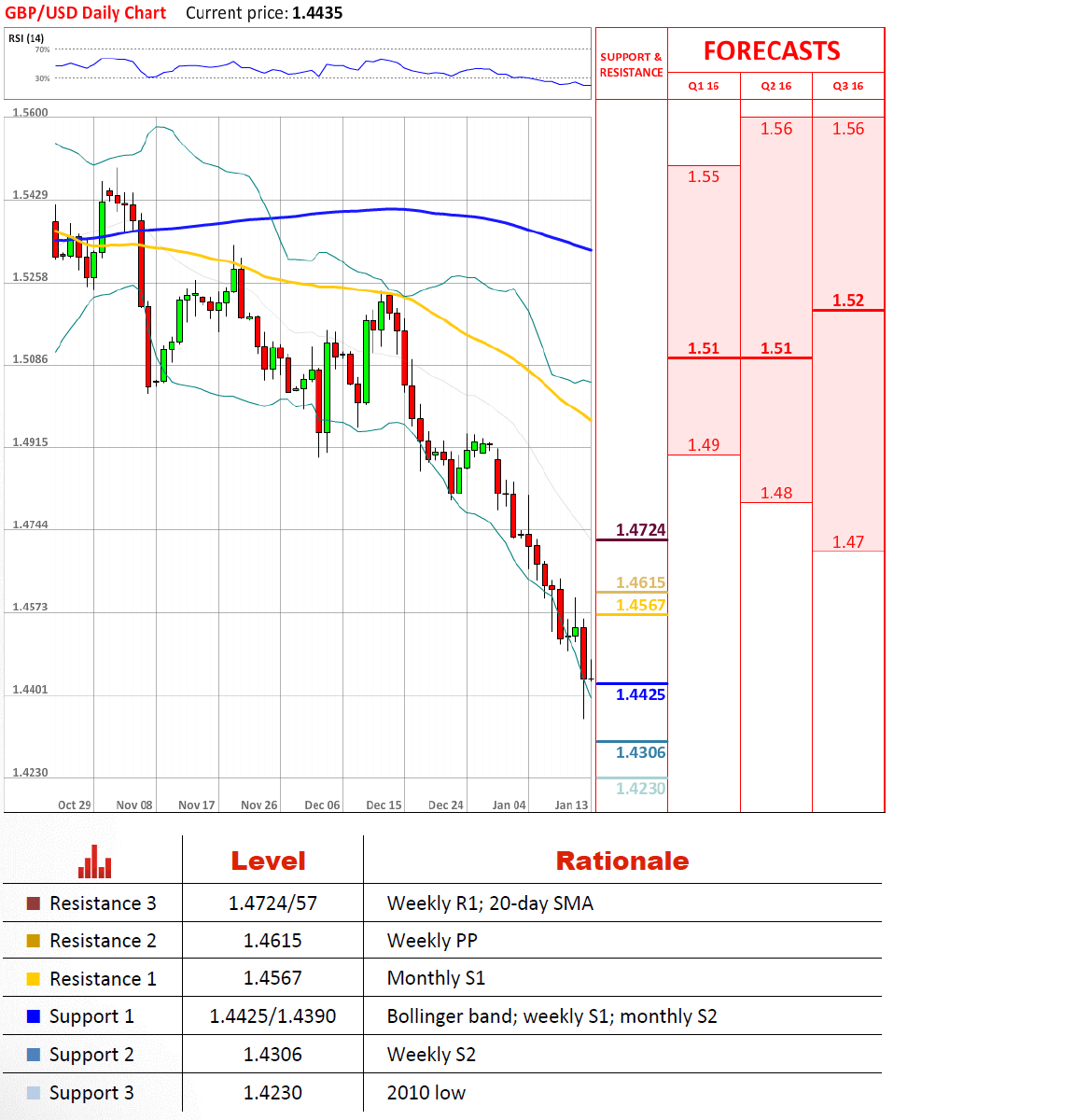This screenshot has width=1075, height=1120.
Task: Click the 'Monthly S1' rationale cell
Action: click(x=436, y=979)
